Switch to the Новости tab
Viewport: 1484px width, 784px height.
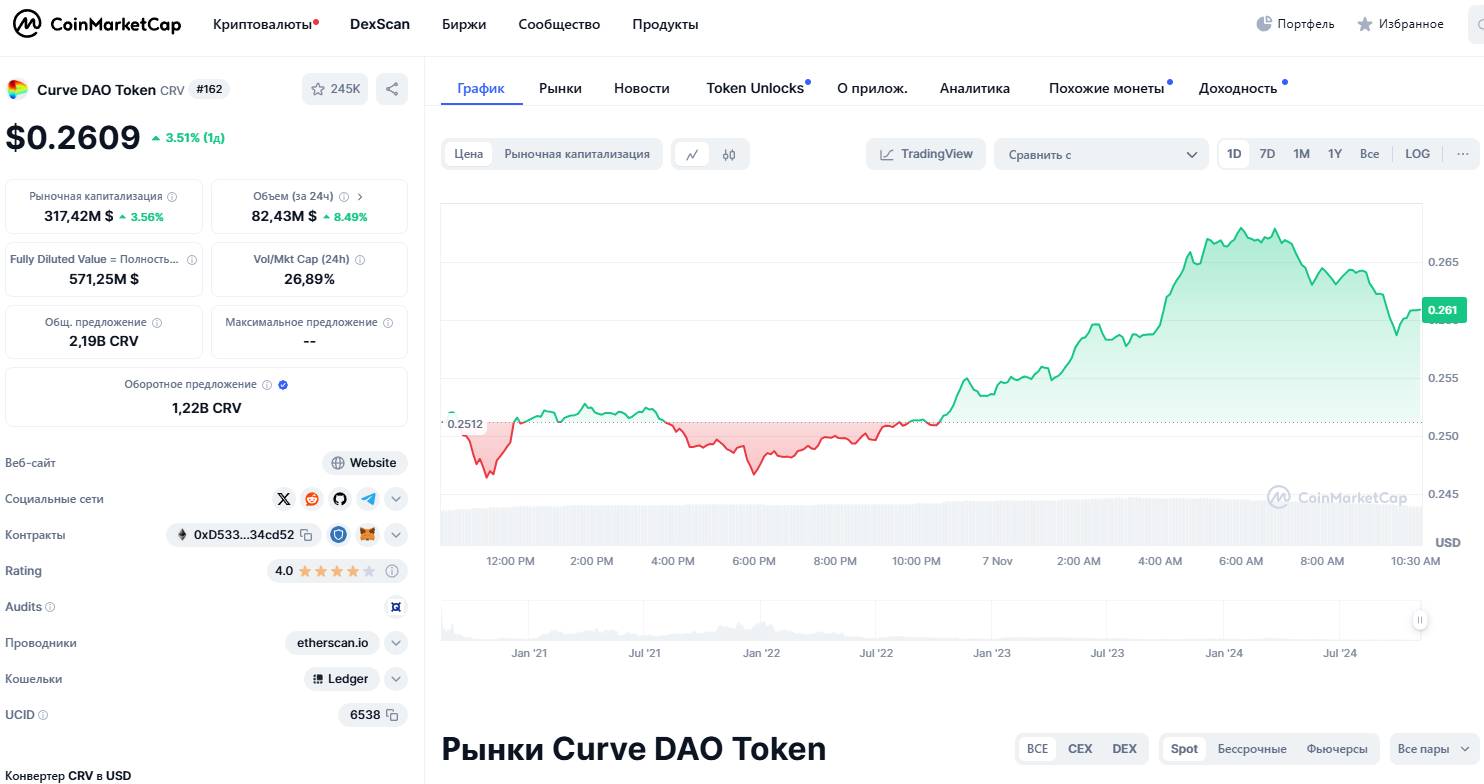point(641,88)
